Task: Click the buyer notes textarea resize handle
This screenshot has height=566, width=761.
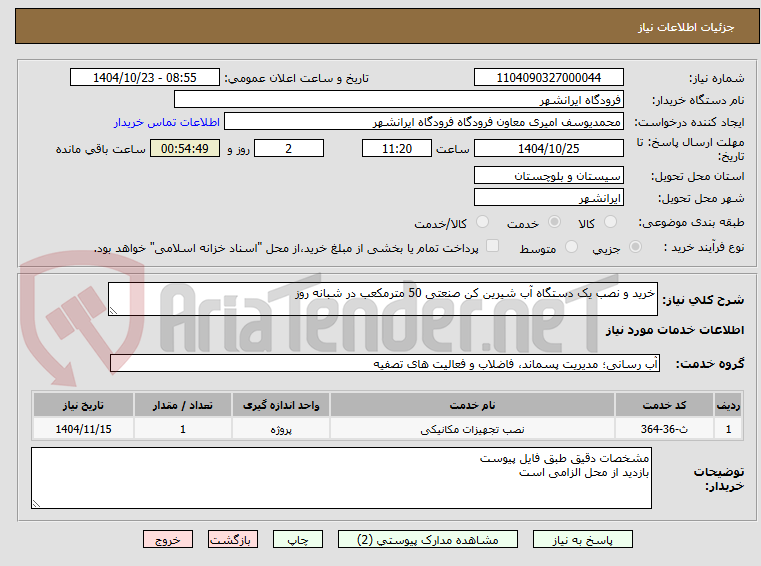Action: coord(36,504)
